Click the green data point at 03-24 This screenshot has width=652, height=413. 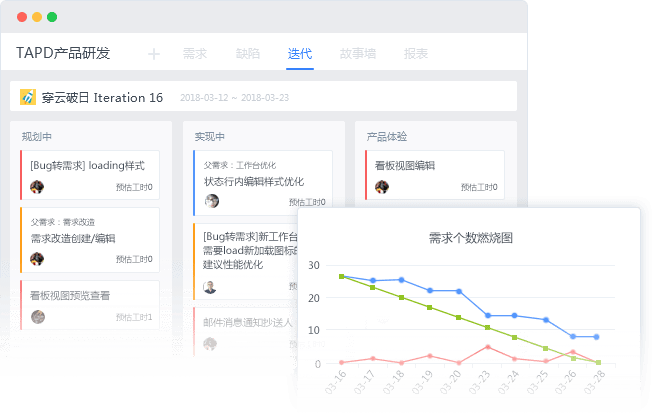(514, 337)
